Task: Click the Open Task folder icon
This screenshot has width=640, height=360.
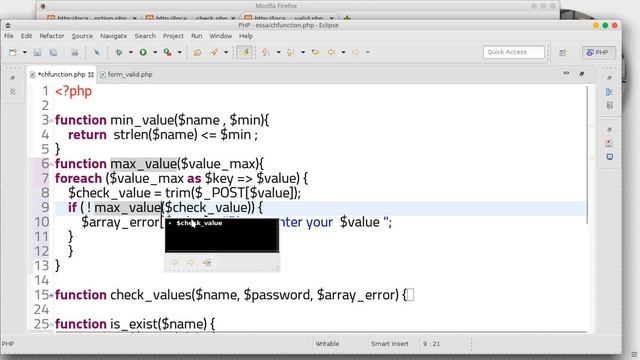Action: (198, 52)
